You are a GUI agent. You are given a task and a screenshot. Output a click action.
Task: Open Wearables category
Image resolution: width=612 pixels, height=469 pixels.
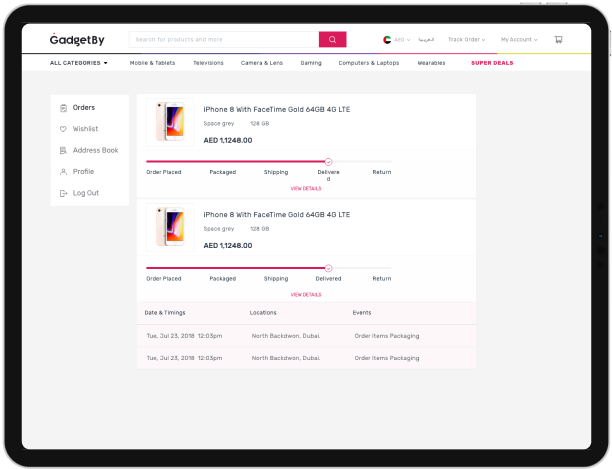(431, 63)
